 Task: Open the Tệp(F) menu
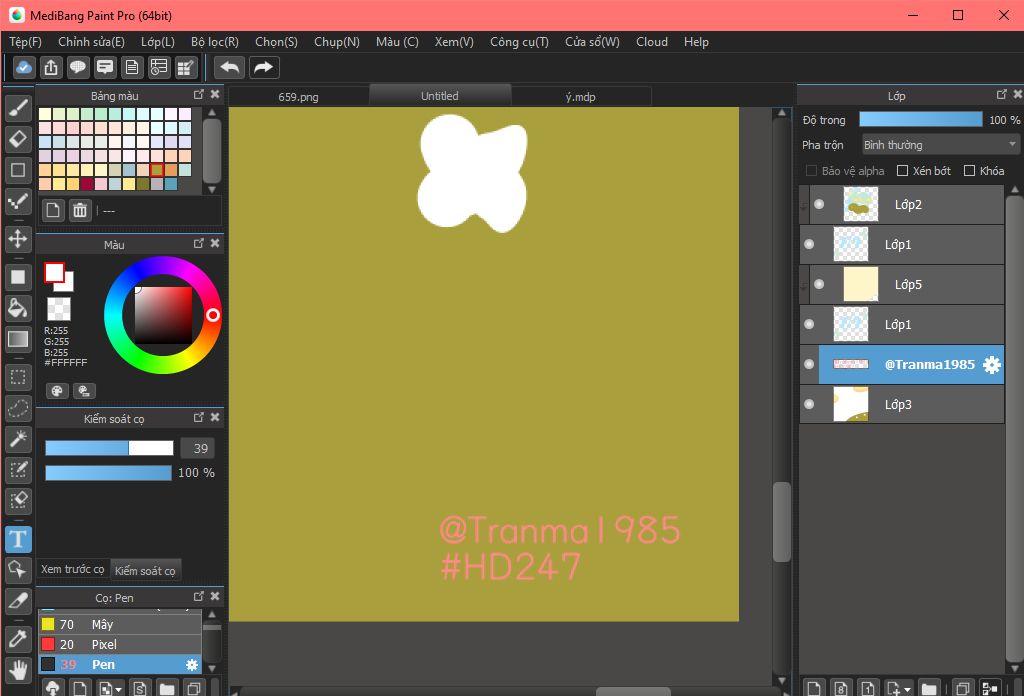coord(25,42)
